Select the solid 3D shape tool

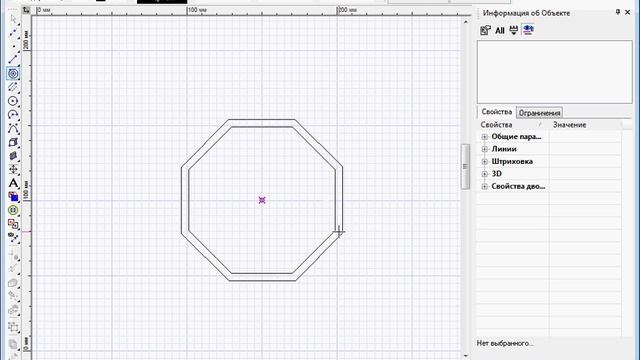[x=13, y=156]
